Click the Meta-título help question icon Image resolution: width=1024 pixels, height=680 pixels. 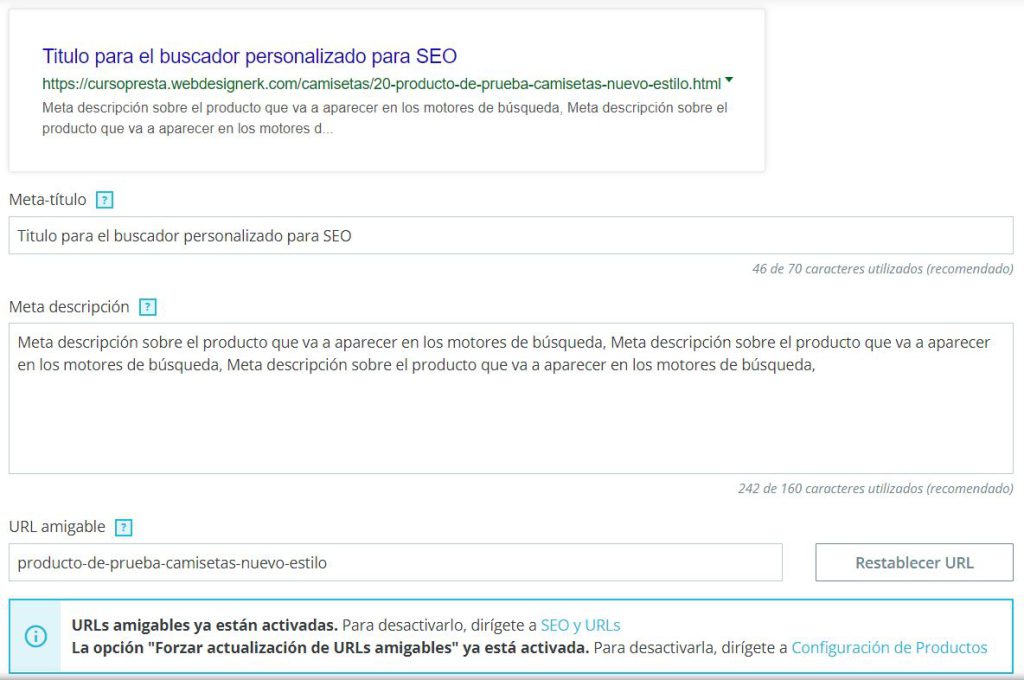tap(104, 200)
